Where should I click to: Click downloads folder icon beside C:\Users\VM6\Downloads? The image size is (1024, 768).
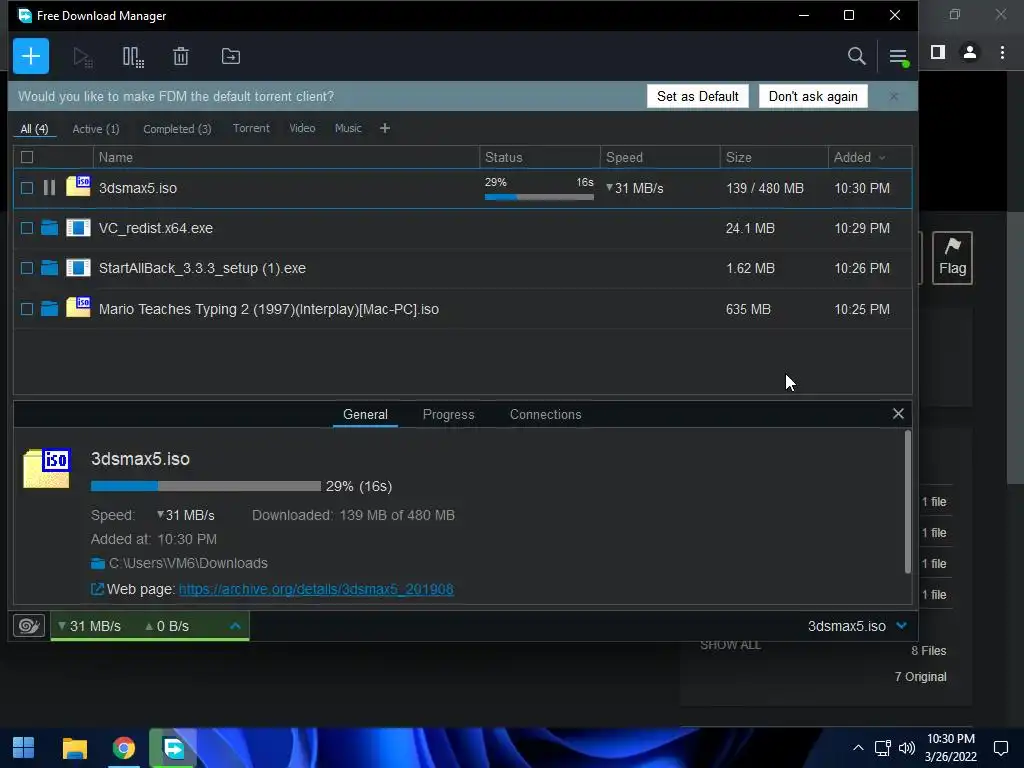98,563
